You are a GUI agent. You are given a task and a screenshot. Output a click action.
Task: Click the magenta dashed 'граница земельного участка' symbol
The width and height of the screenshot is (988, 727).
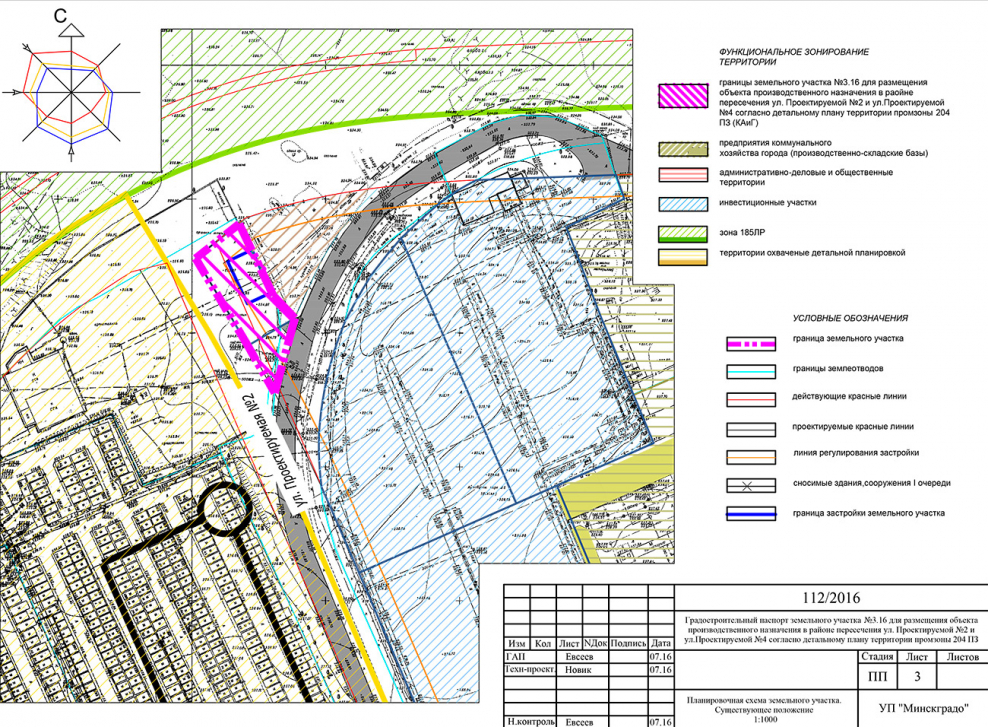pyautogui.click(x=750, y=341)
